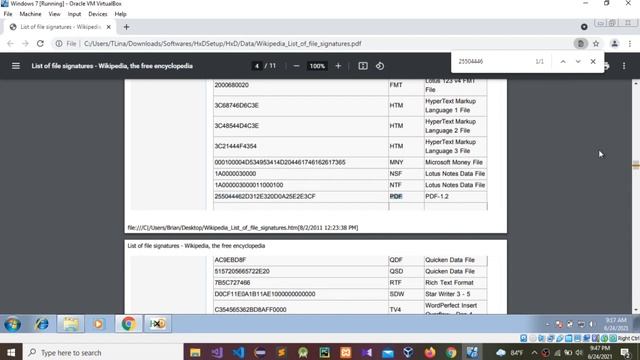Image resolution: width=640 pixels, height=360 pixels.
Task: Click the Rich Text Format description
Action: [x=449, y=282]
